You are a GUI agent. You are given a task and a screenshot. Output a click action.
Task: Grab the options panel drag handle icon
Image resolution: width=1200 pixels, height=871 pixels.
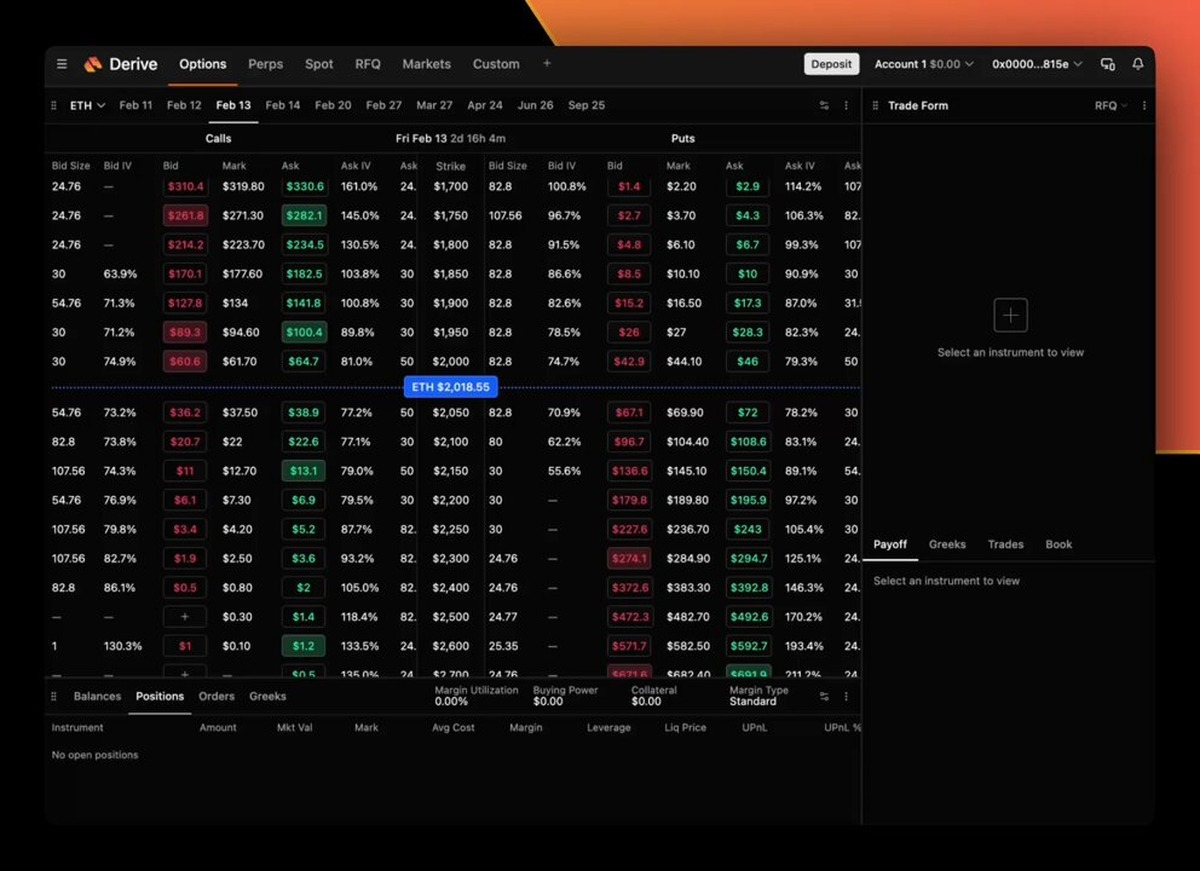click(54, 105)
